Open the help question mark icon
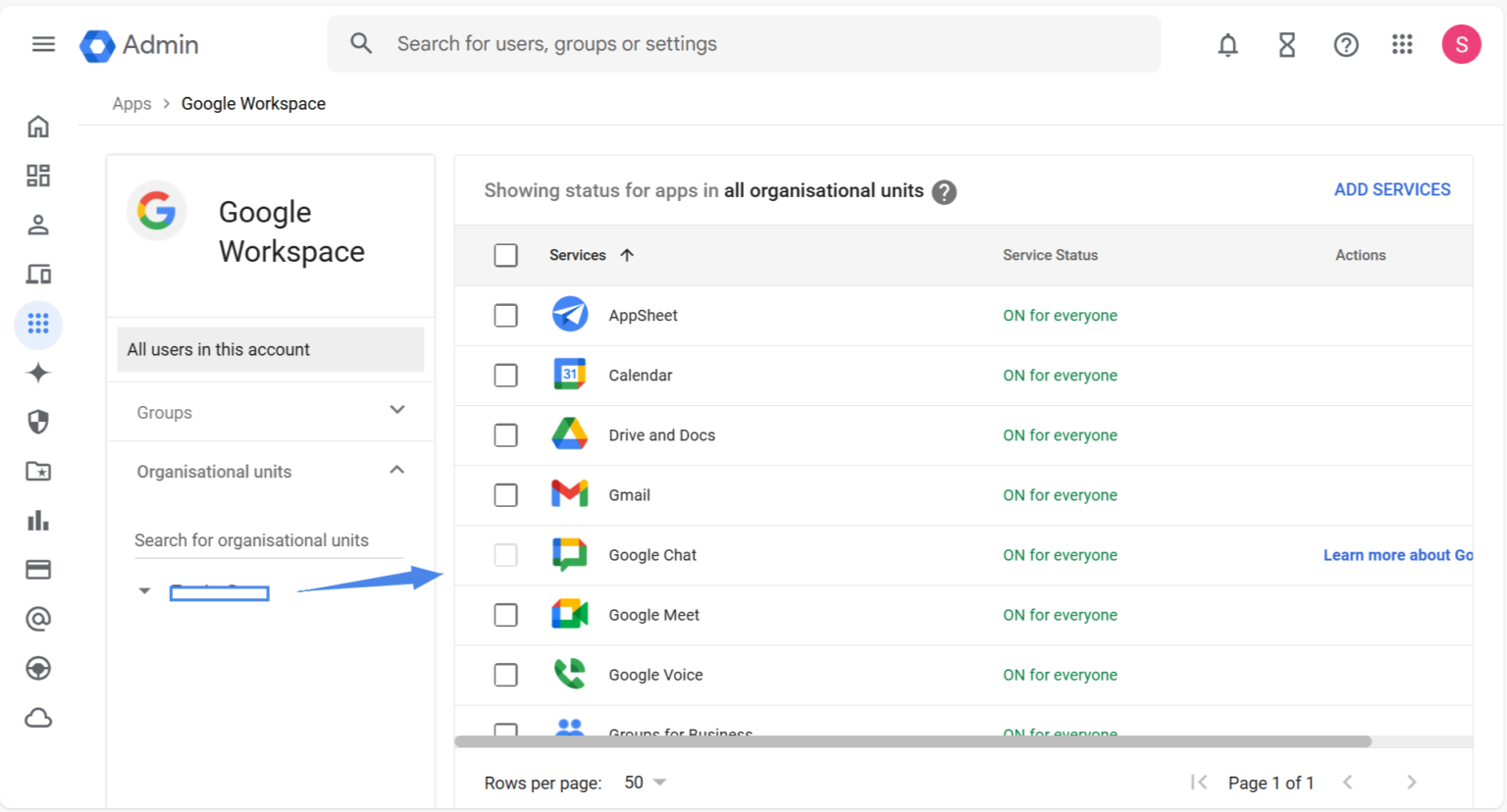Viewport: 1507px width, 812px height. [1346, 44]
